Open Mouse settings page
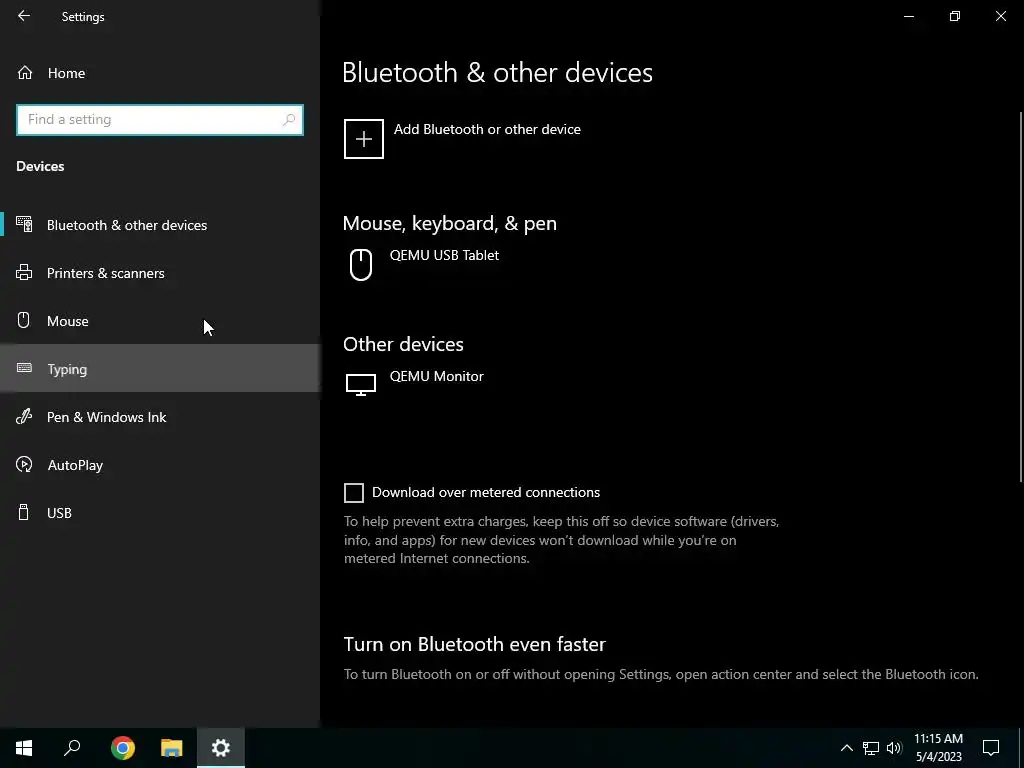Image resolution: width=1024 pixels, height=768 pixels. pyautogui.click(x=160, y=321)
